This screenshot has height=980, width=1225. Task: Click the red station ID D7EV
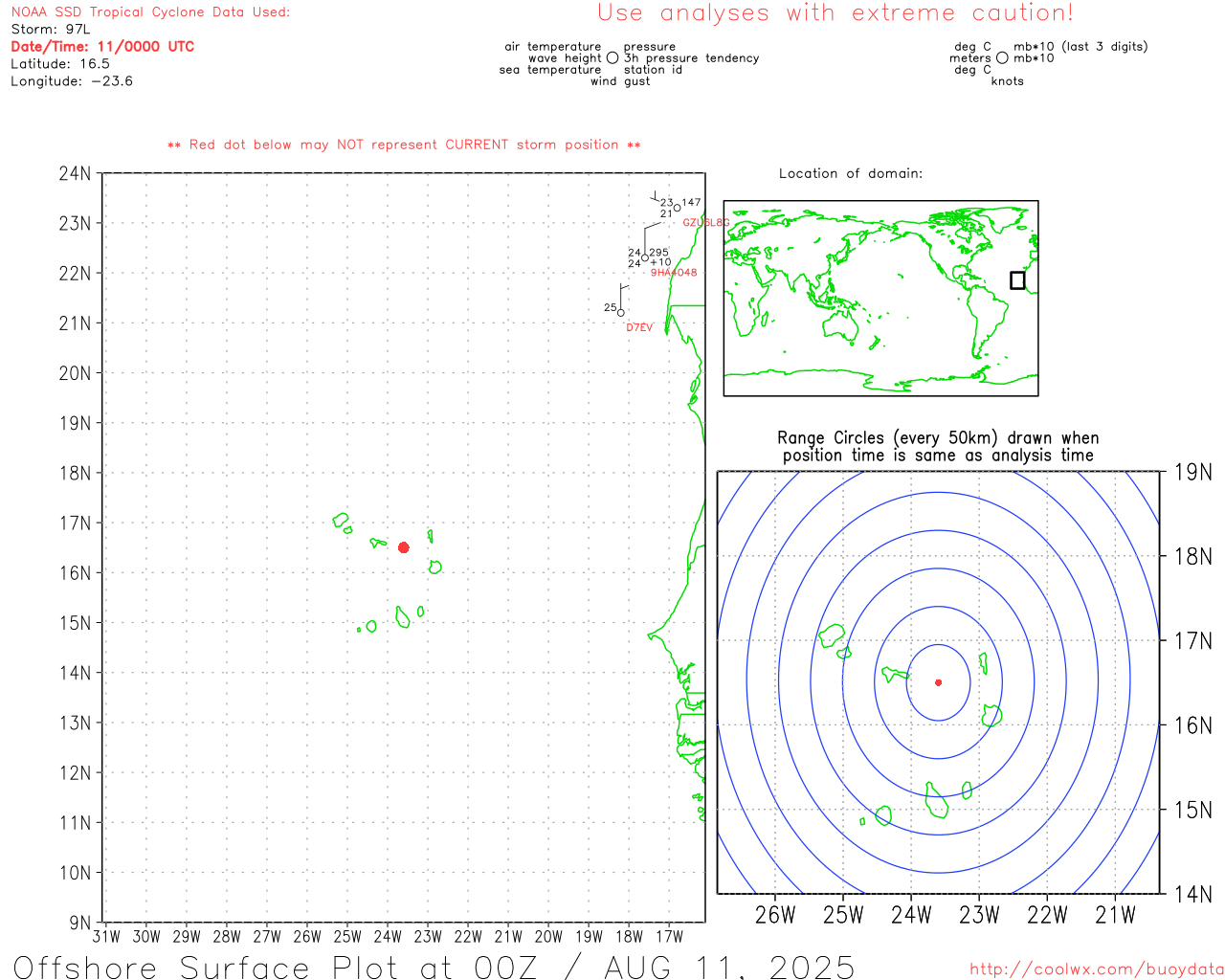(639, 327)
